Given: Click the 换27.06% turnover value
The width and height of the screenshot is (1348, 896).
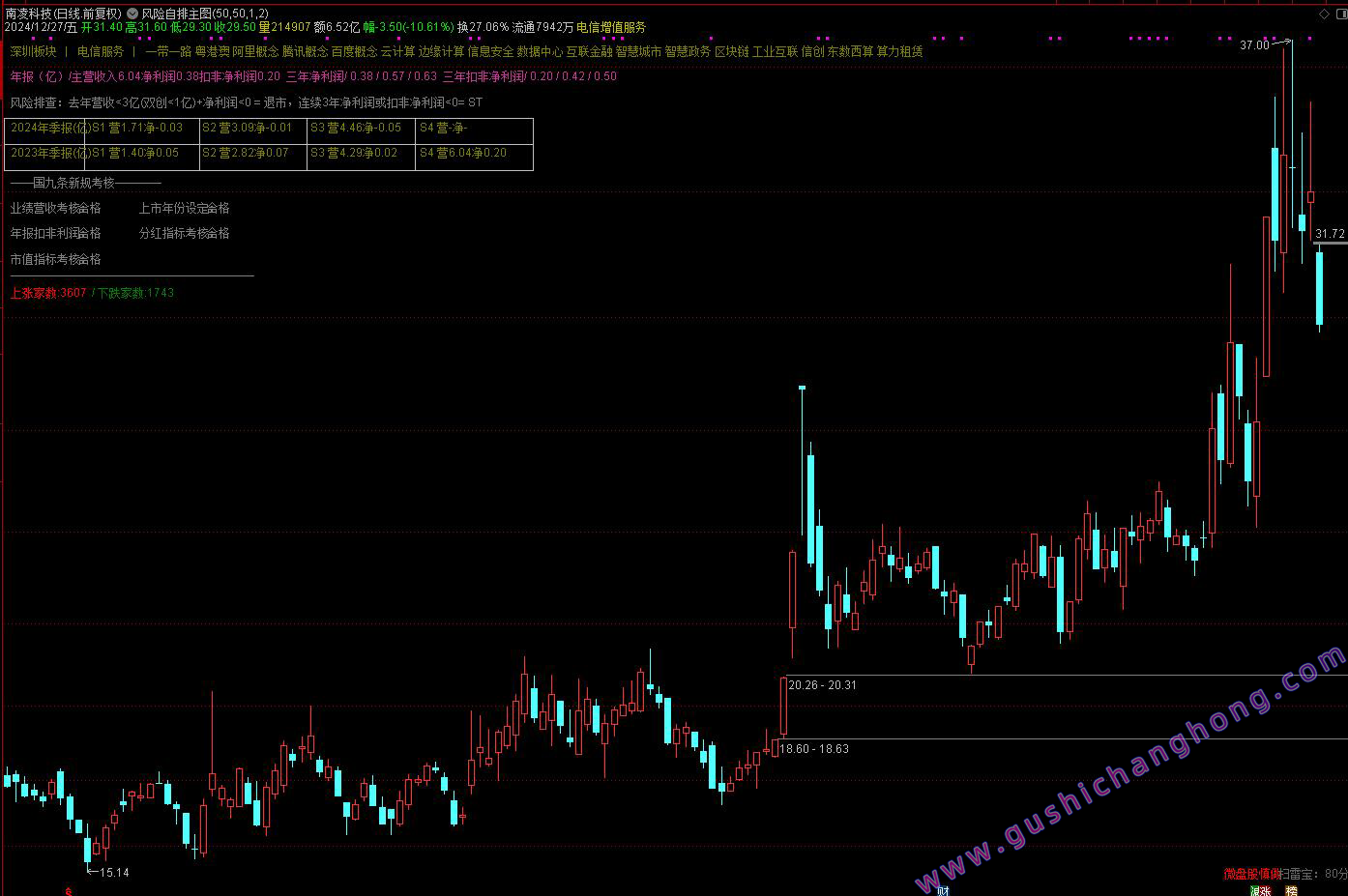Looking at the screenshot, I should [484, 27].
